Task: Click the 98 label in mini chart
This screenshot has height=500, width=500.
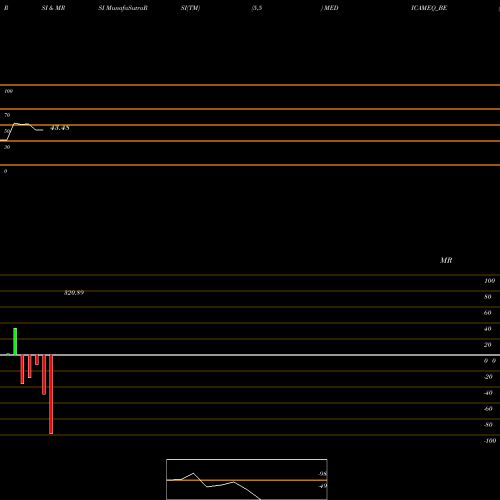Action: 322,474
